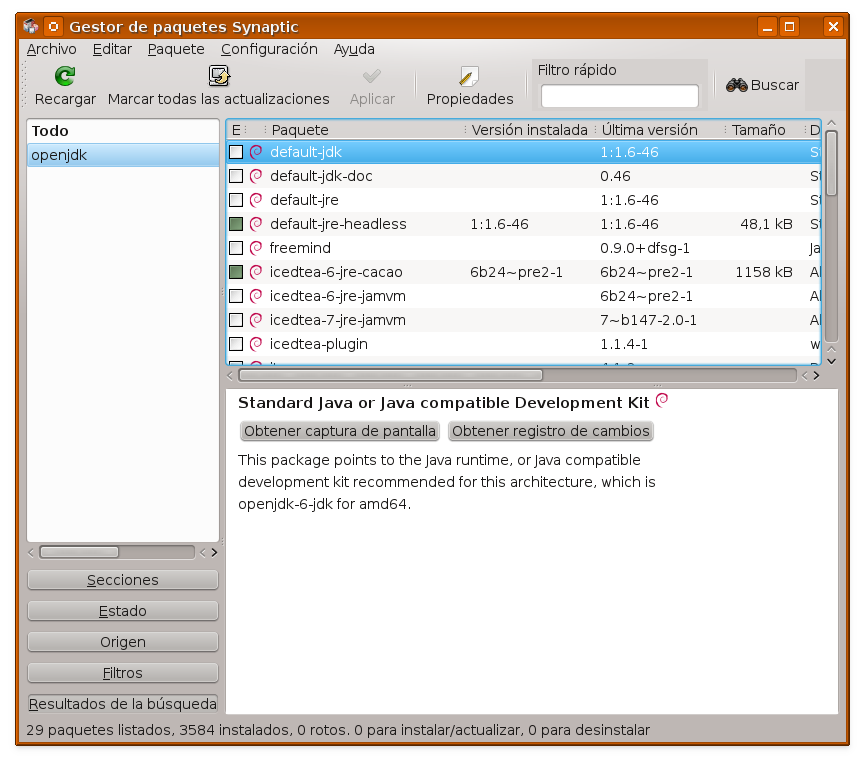This screenshot has width=865, height=764.
Task: Click Debian swirl icon beside icedtea-6-jre-jamvm
Action: (x=256, y=296)
